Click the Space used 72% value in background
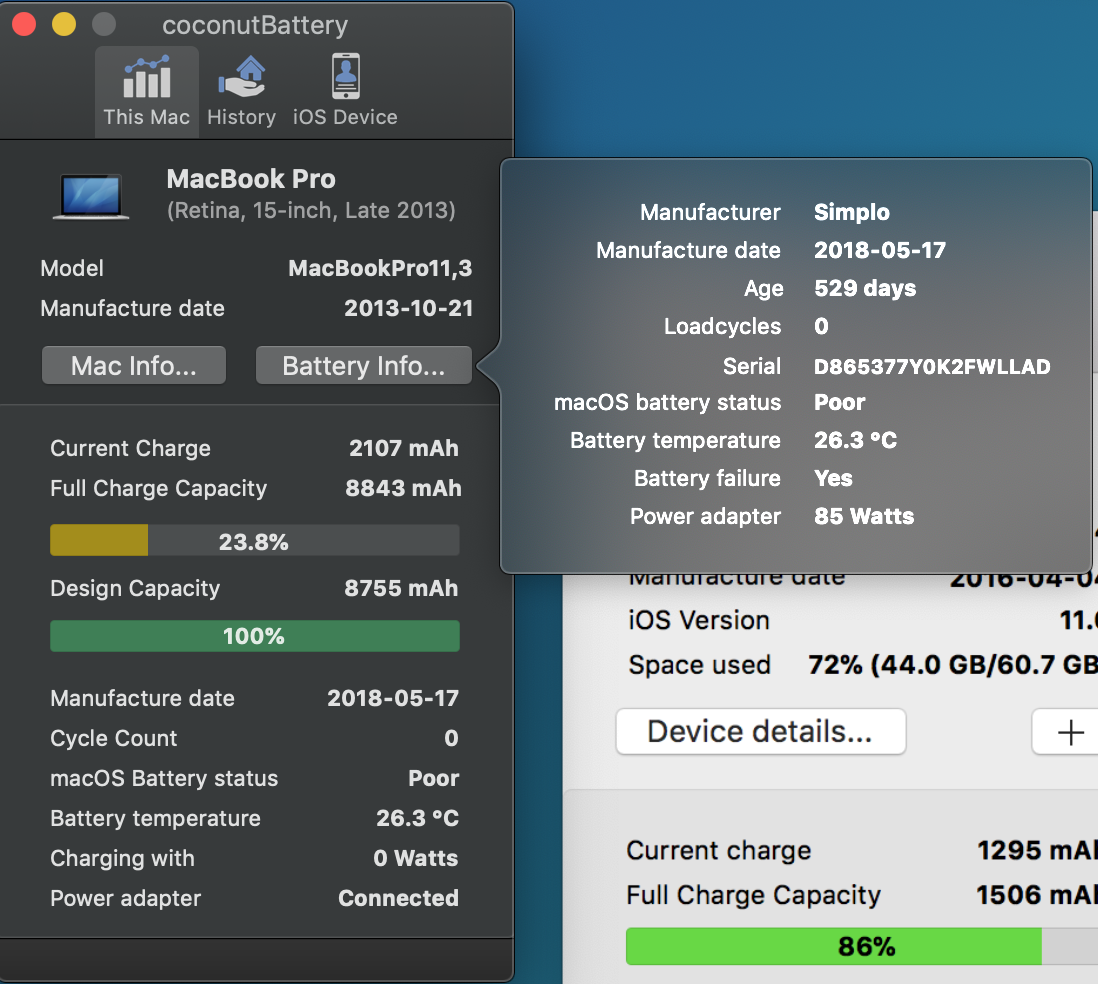 tap(952, 665)
